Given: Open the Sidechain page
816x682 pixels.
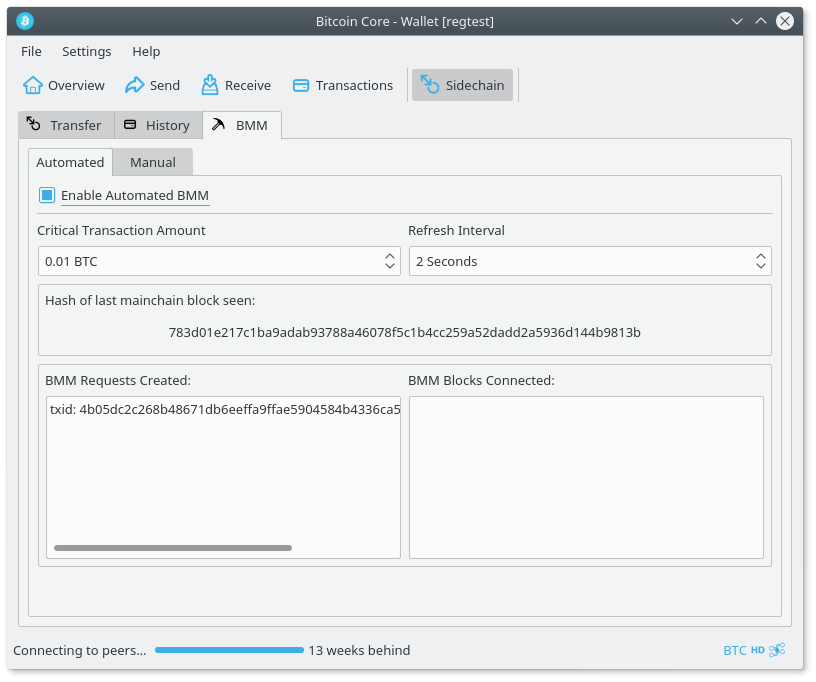Looking at the screenshot, I should tap(462, 85).
